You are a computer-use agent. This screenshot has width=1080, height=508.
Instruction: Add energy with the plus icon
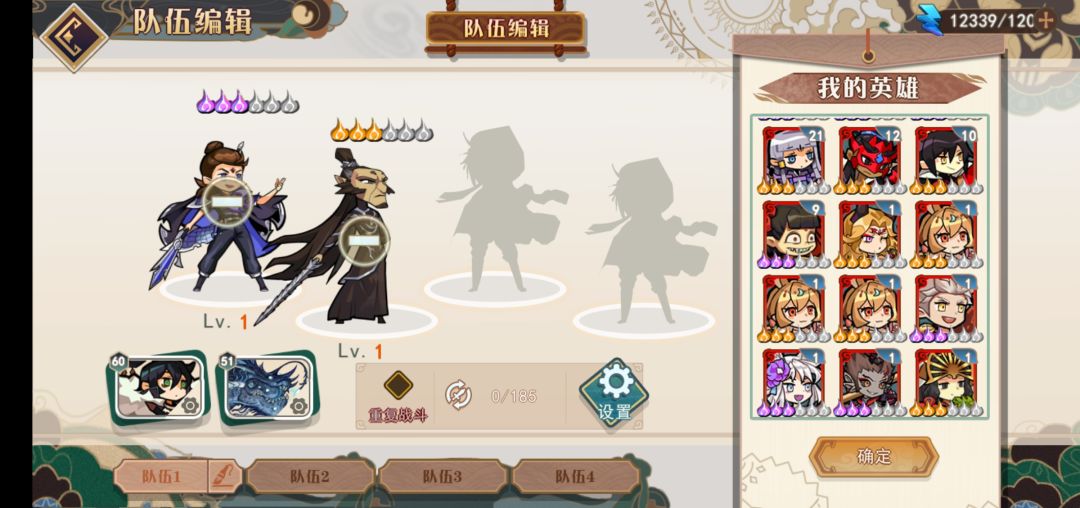point(1046,20)
